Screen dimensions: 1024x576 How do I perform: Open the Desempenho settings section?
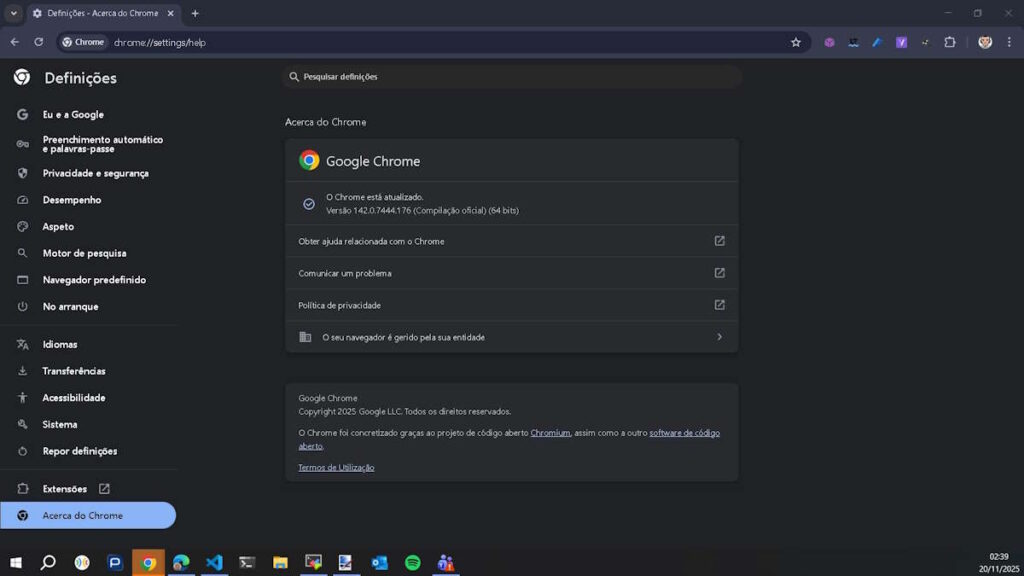coord(70,199)
